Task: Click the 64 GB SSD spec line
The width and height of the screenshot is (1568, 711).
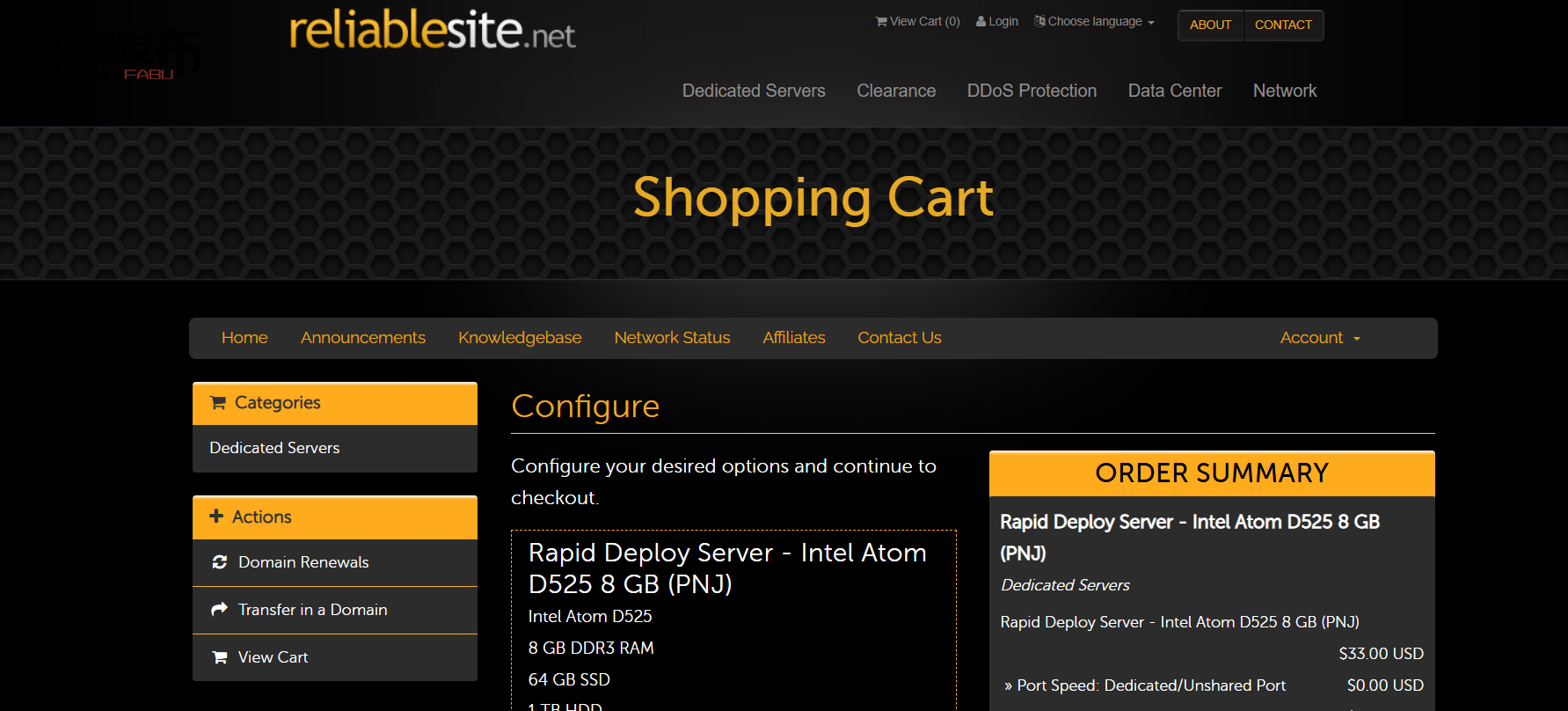Action: 569,680
